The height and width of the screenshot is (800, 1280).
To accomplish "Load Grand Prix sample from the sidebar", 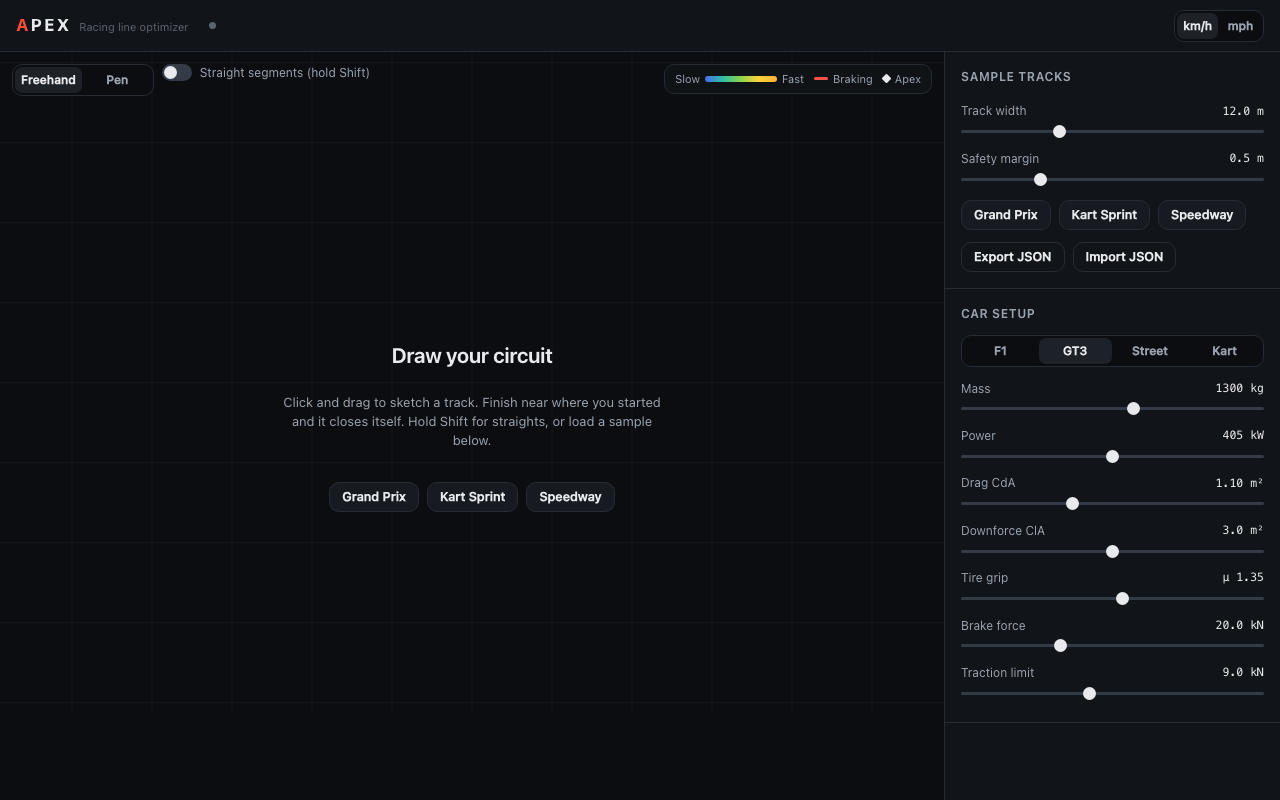I will [x=1006, y=215].
